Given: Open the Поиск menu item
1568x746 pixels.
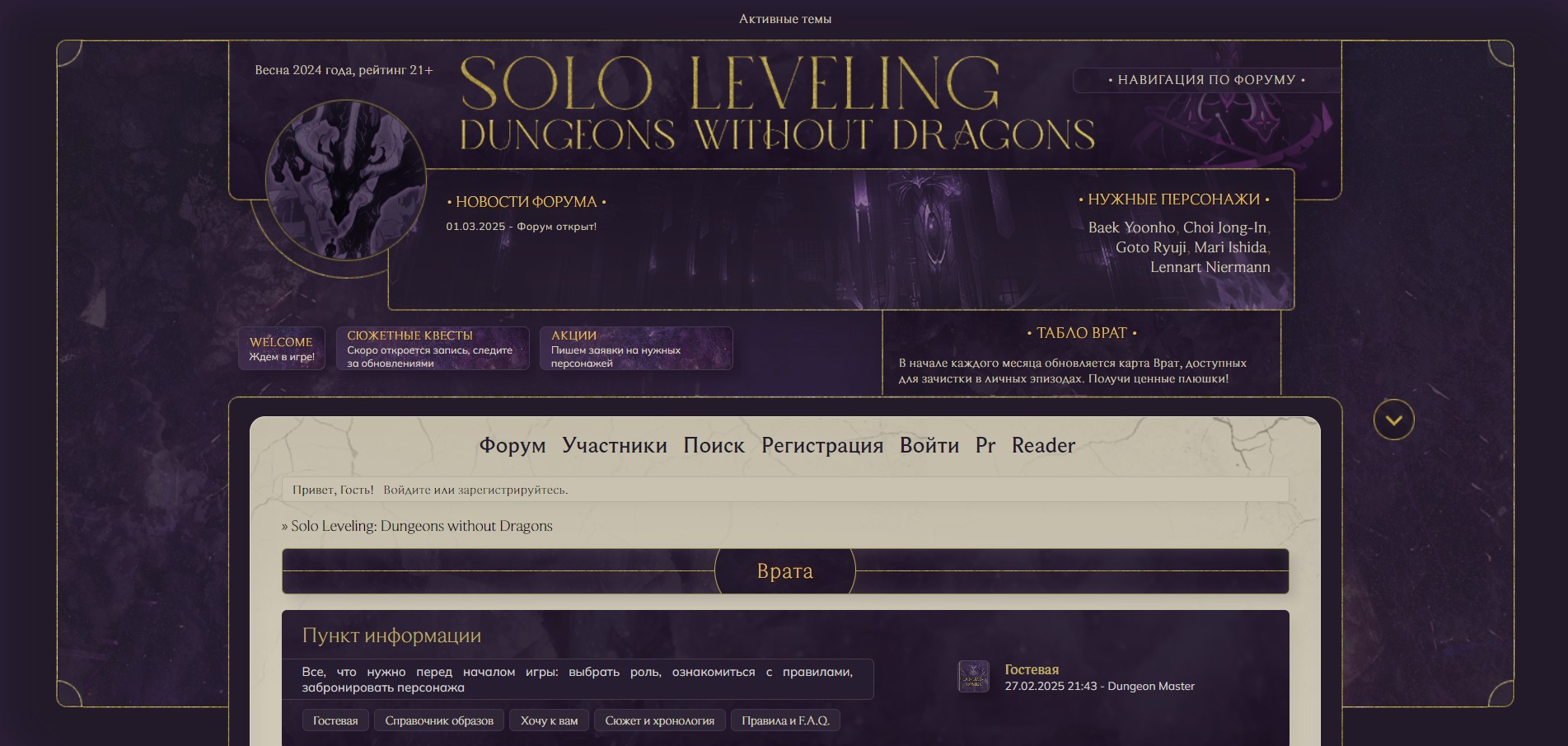Looking at the screenshot, I should pos(714,445).
